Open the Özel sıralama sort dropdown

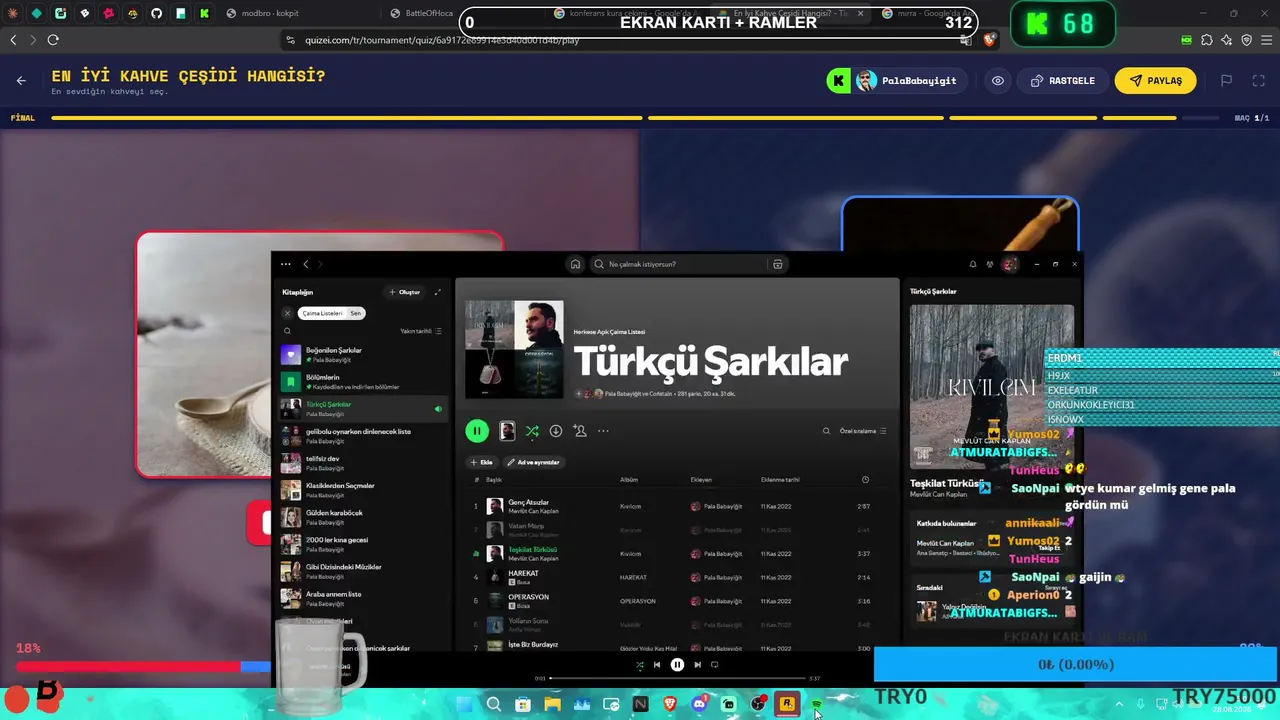pyautogui.click(x=863, y=431)
